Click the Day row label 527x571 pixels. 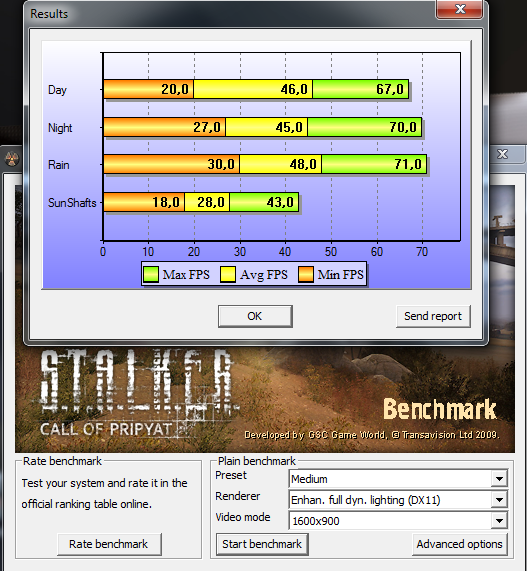coord(57,90)
